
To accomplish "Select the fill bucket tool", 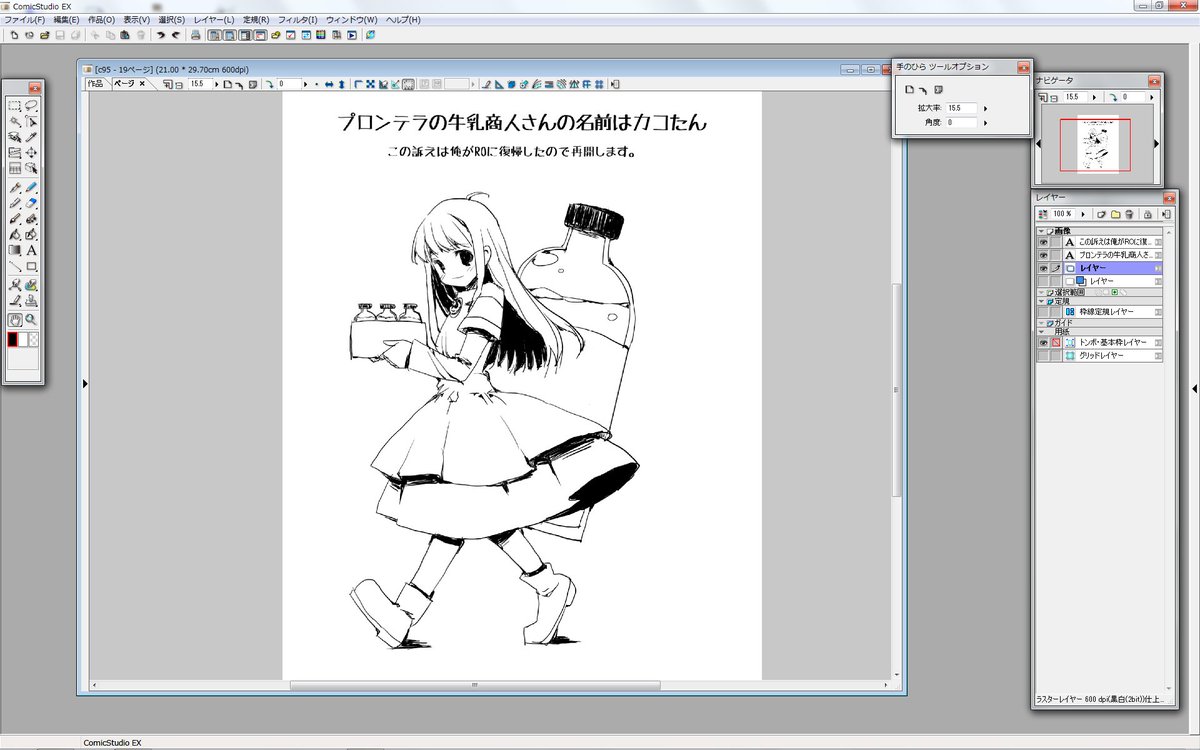I will point(15,234).
